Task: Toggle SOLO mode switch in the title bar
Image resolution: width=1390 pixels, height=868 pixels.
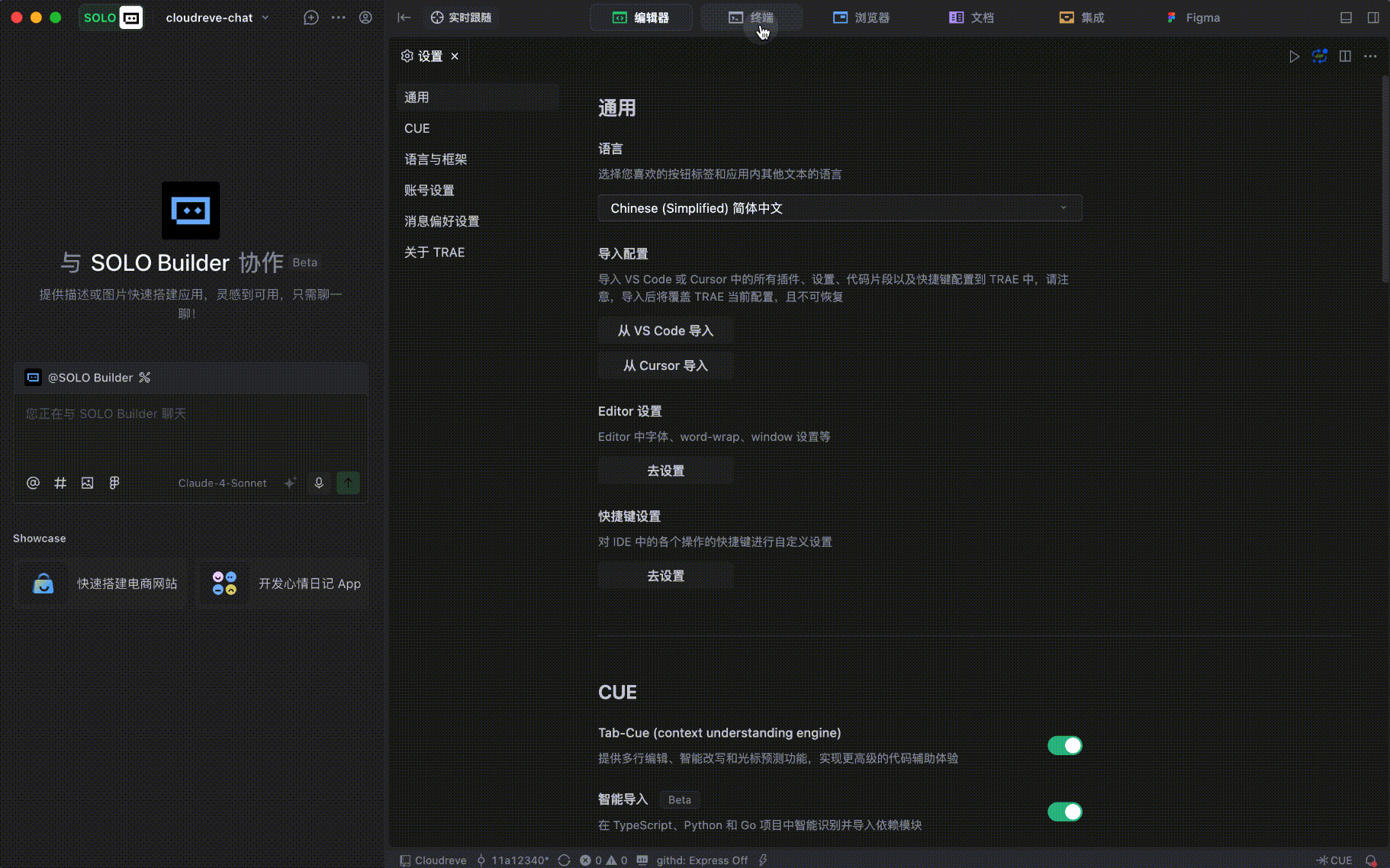Action: (x=111, y=18)
